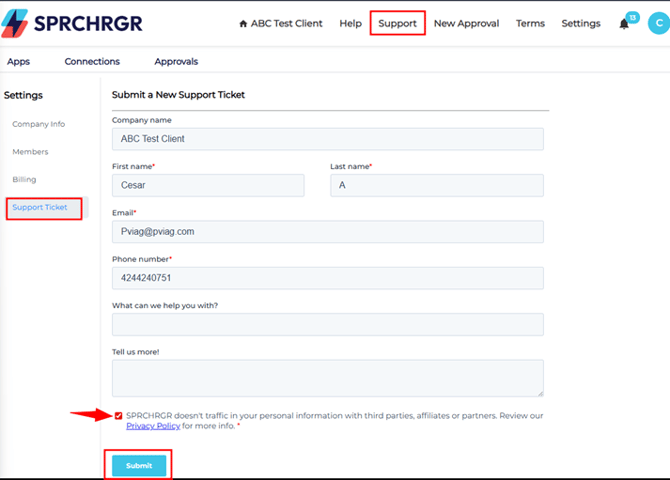The image size is (670, 480).
Task: Select Billing in settings sidebar
Action: tap(24, 180)
